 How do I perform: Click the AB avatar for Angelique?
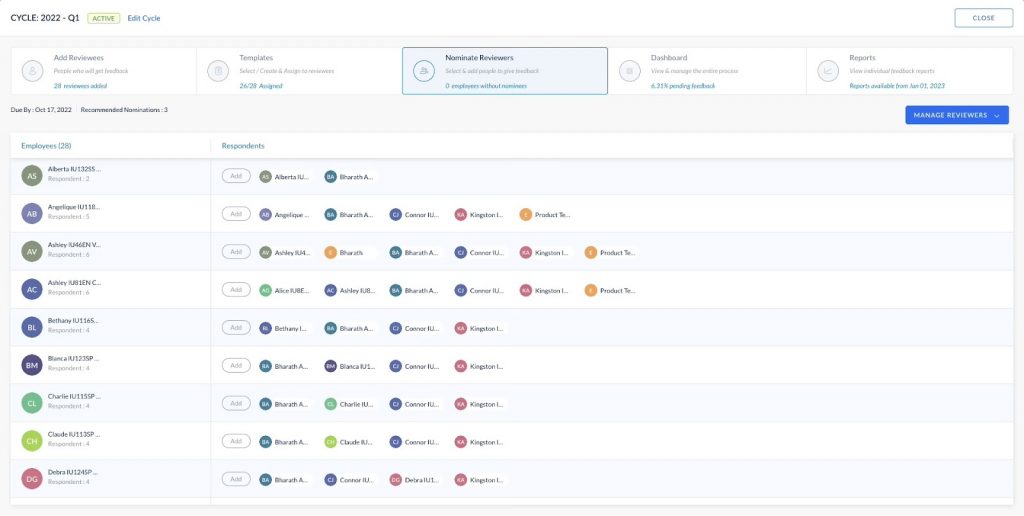[x=32, y=213]
